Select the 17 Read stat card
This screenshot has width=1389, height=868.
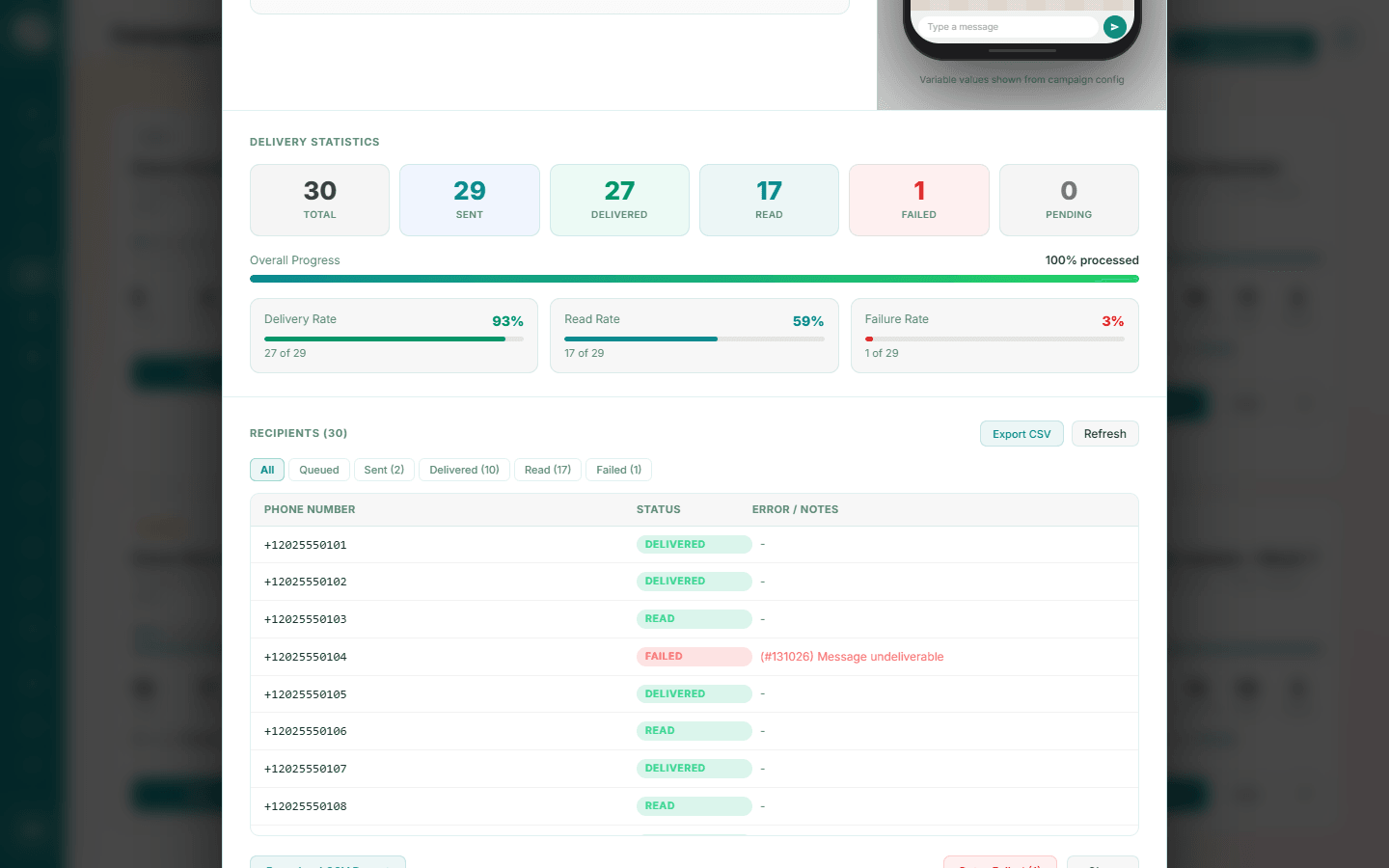[x=769, y=200]
